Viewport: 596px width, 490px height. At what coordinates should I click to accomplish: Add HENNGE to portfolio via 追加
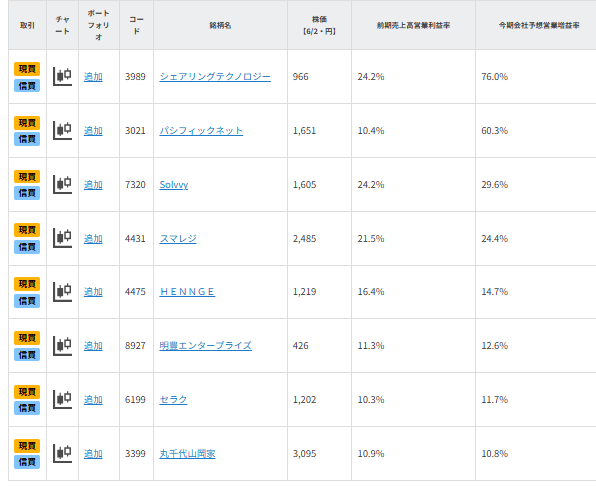point(93,292)
